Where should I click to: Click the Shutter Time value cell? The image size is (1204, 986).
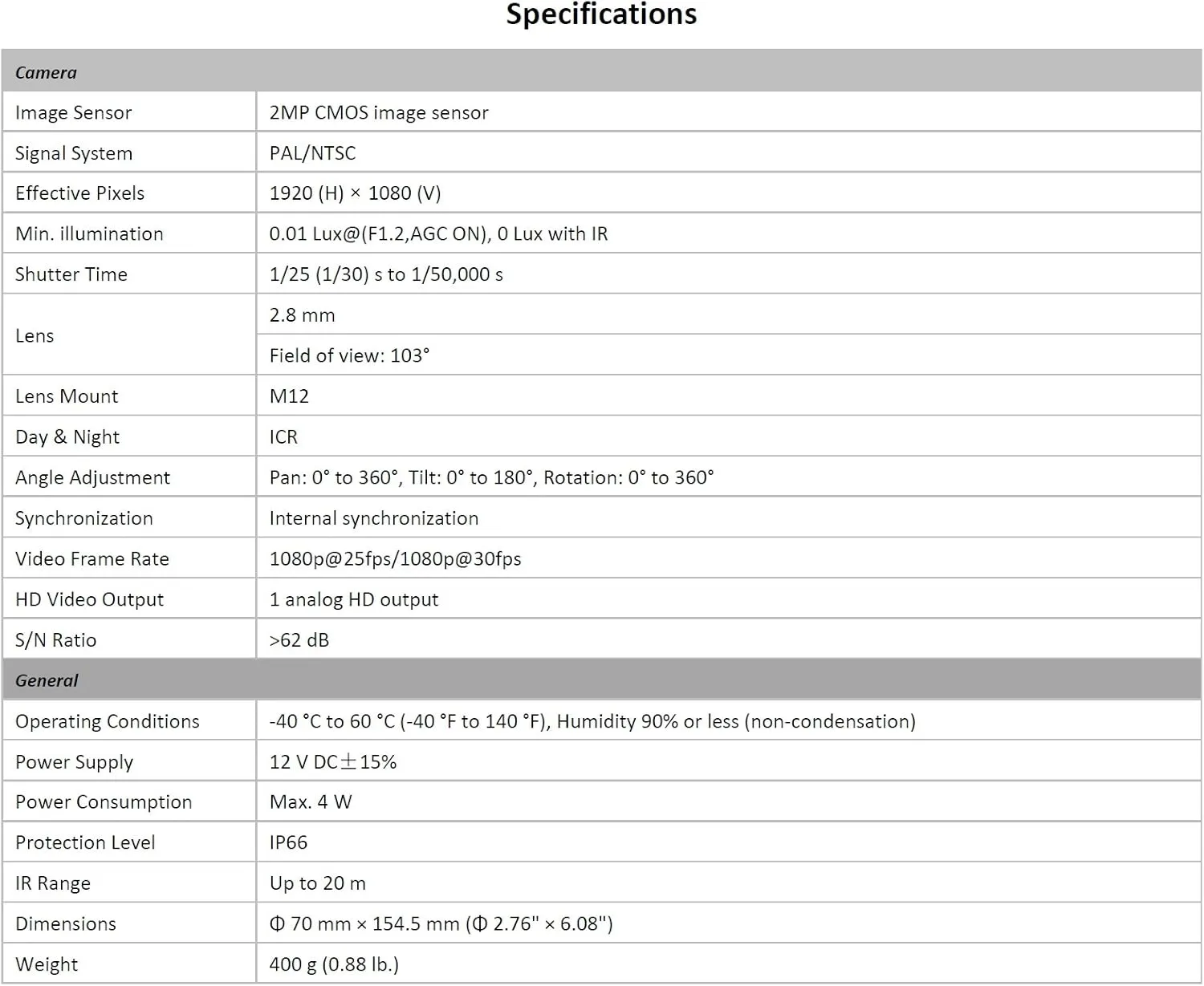(x=729, y=274)
